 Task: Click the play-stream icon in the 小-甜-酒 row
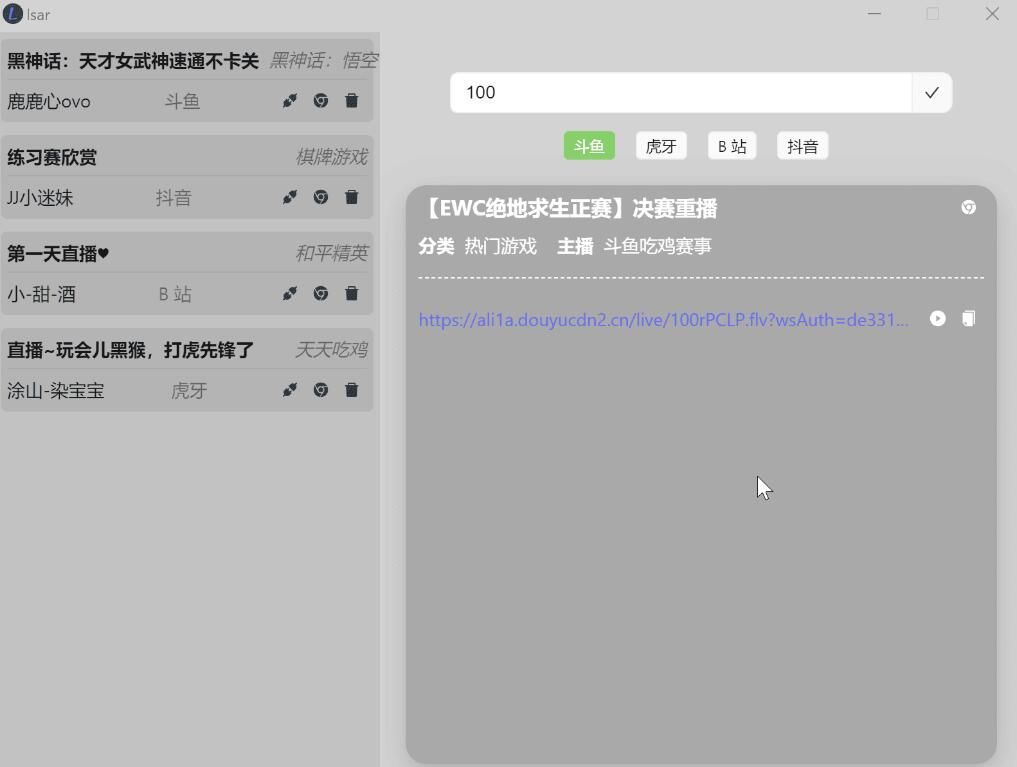[x=289, y=294]
